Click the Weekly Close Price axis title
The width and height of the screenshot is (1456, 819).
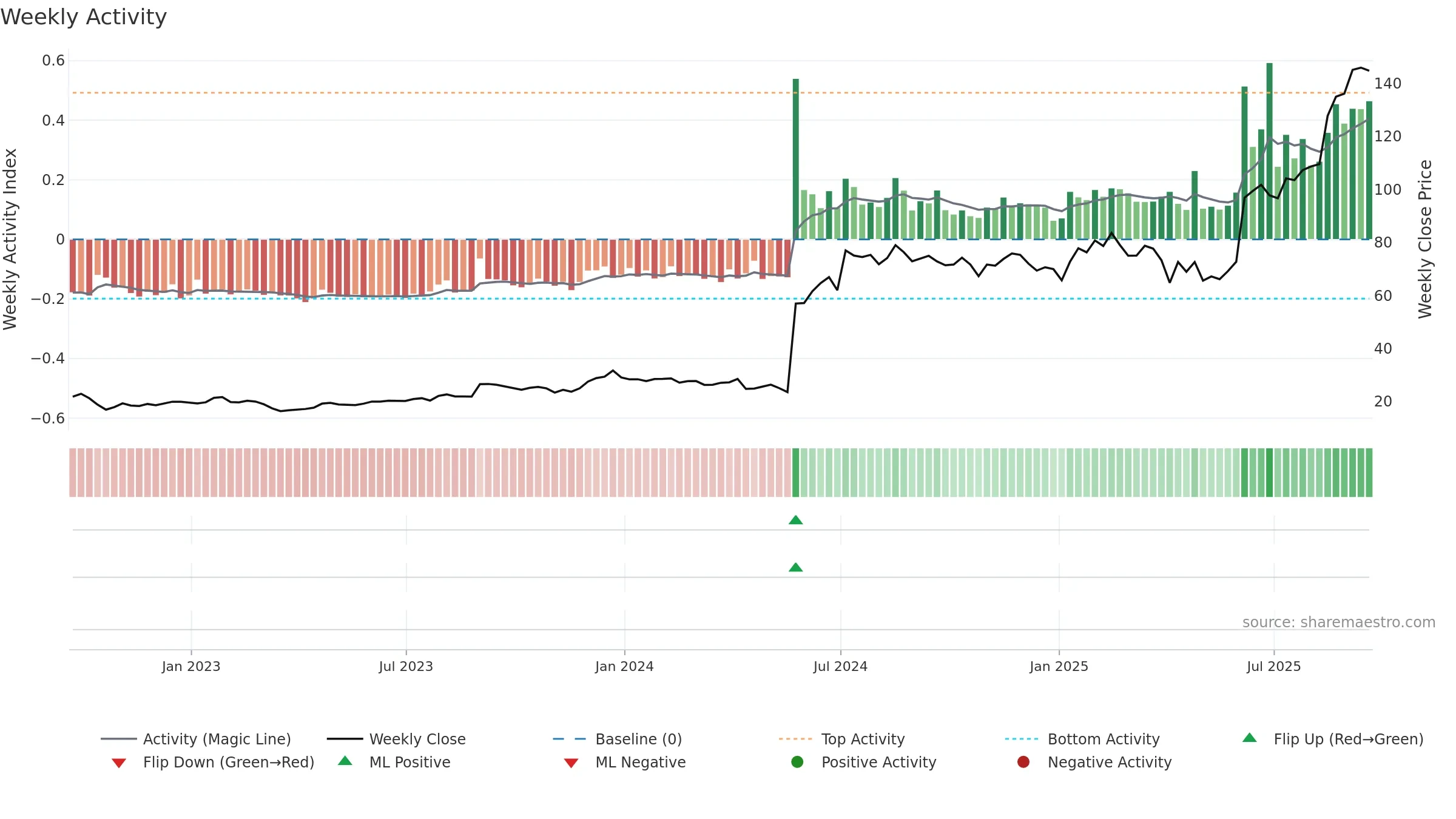1425,239
